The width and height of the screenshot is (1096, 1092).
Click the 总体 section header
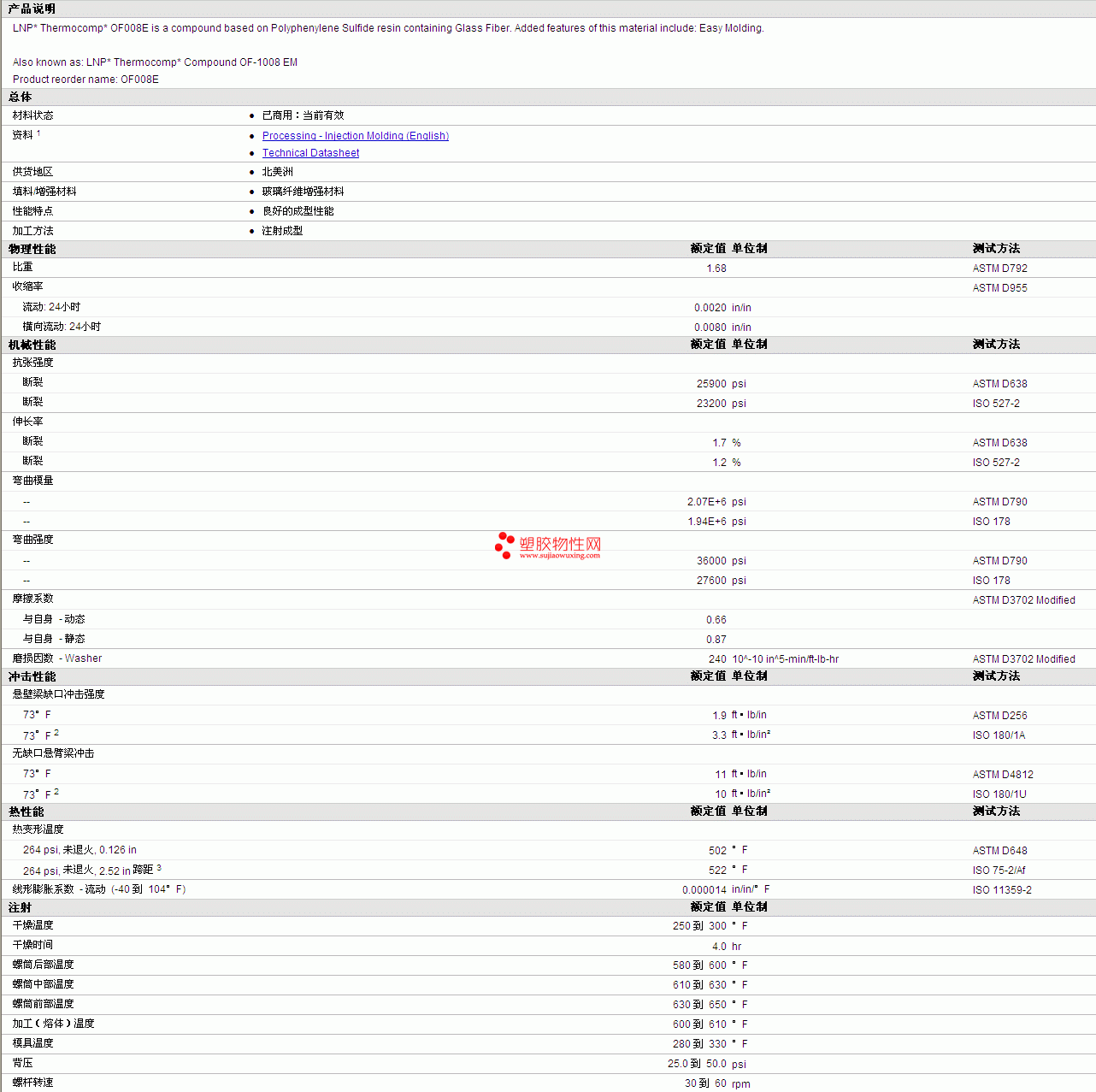pos(21,97)
